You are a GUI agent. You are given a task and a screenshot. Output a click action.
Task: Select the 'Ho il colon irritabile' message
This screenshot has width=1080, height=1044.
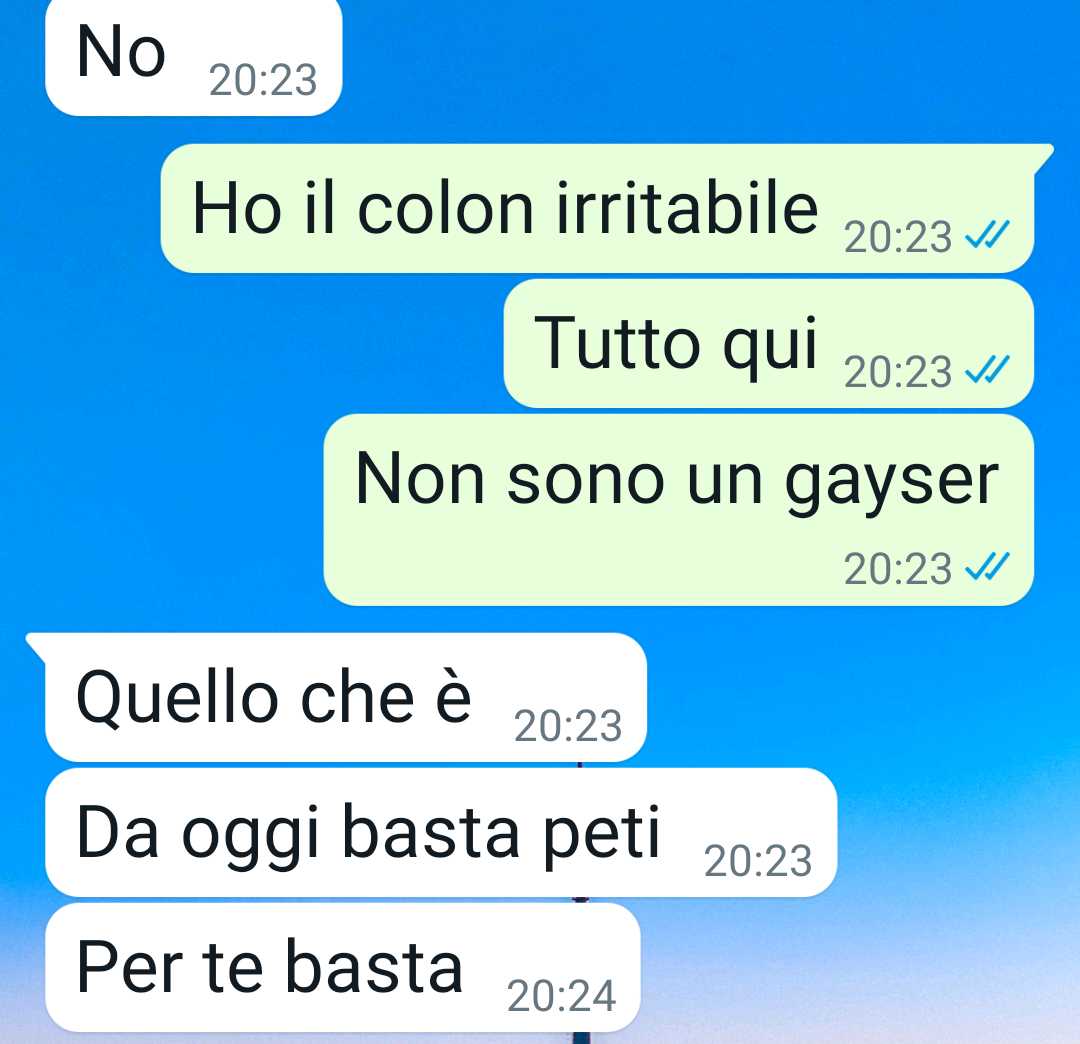[x=597, y=209]
